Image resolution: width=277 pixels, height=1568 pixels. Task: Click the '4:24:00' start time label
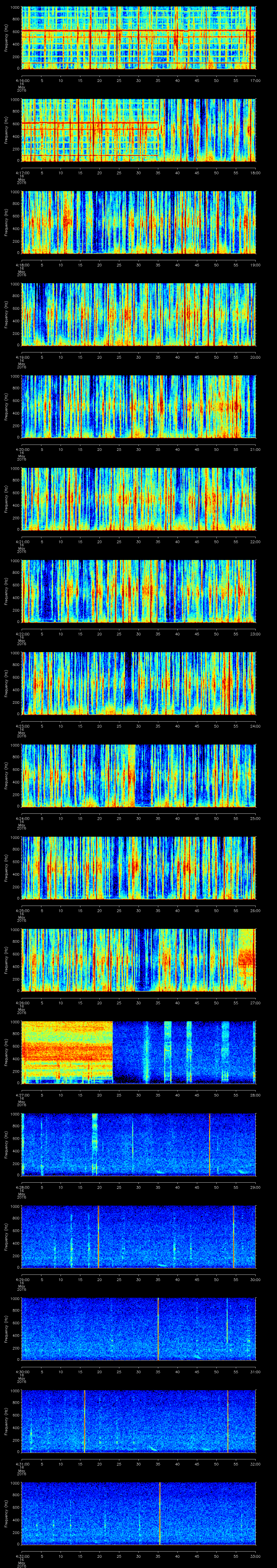click(x=22, y=818)
